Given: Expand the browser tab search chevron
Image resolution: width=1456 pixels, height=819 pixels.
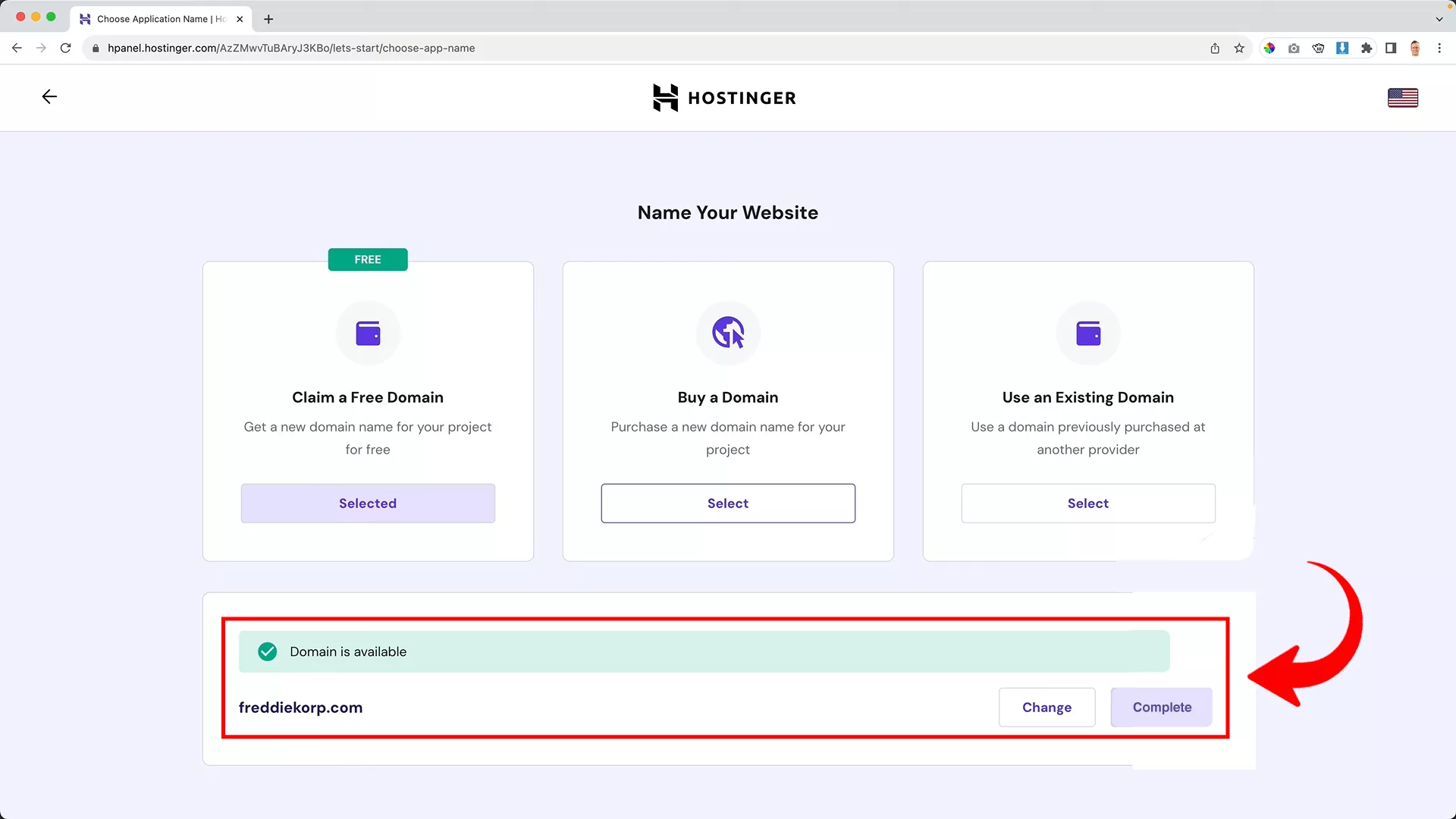Looking at the screenshot, I should 1440,19.
